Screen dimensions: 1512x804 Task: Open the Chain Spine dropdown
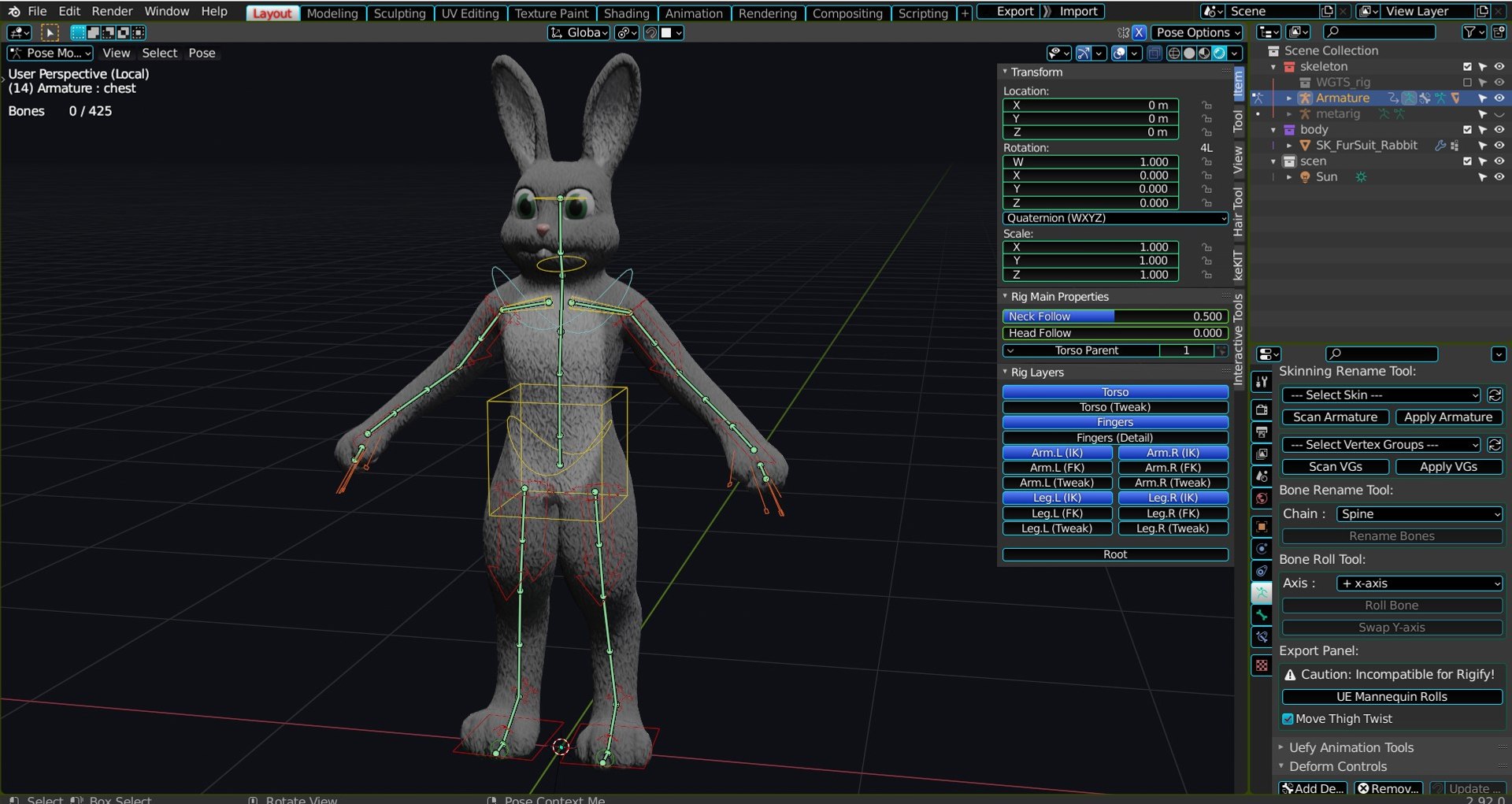pyautogui.click(x=1420, y=514)
